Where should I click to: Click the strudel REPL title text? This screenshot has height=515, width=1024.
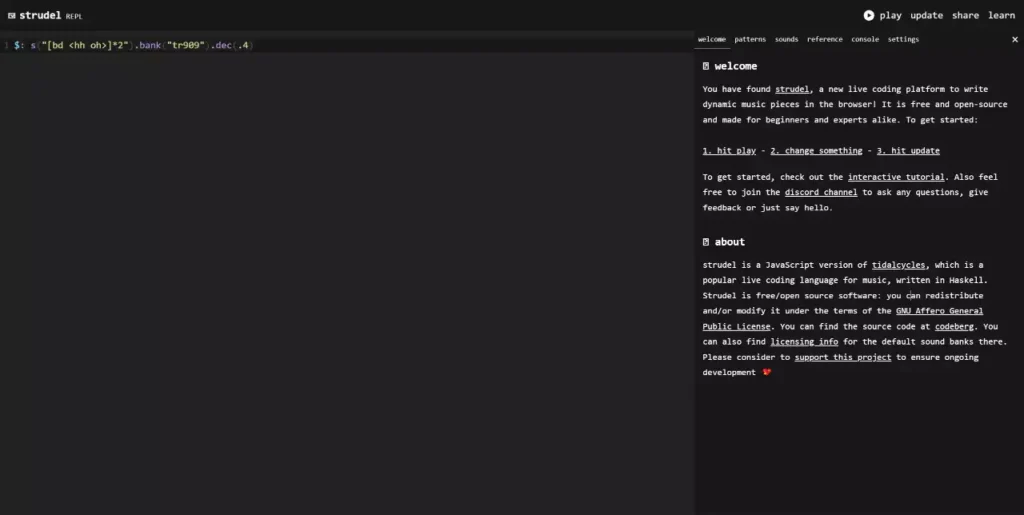51,16
